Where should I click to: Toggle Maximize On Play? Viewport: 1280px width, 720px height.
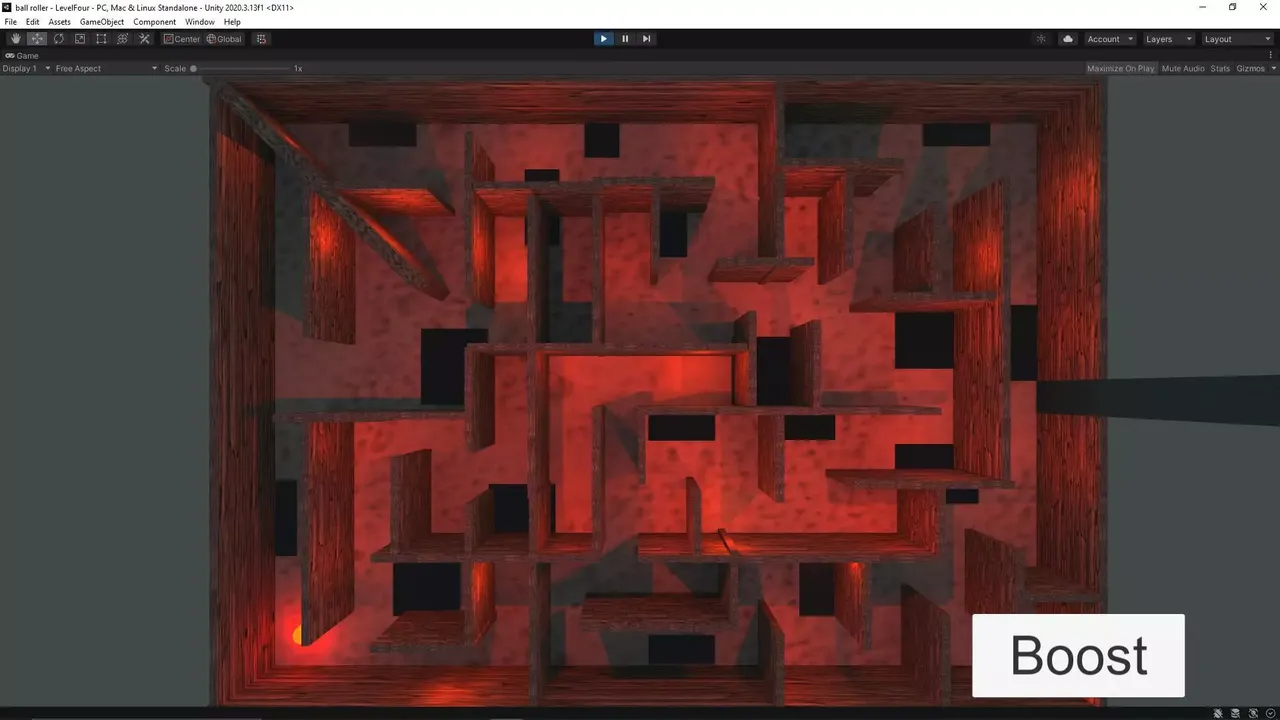[1120, 68]
